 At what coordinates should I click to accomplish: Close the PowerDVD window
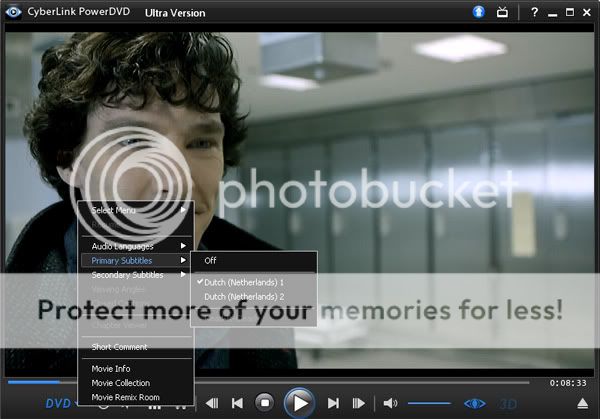(x=587, y=12)
